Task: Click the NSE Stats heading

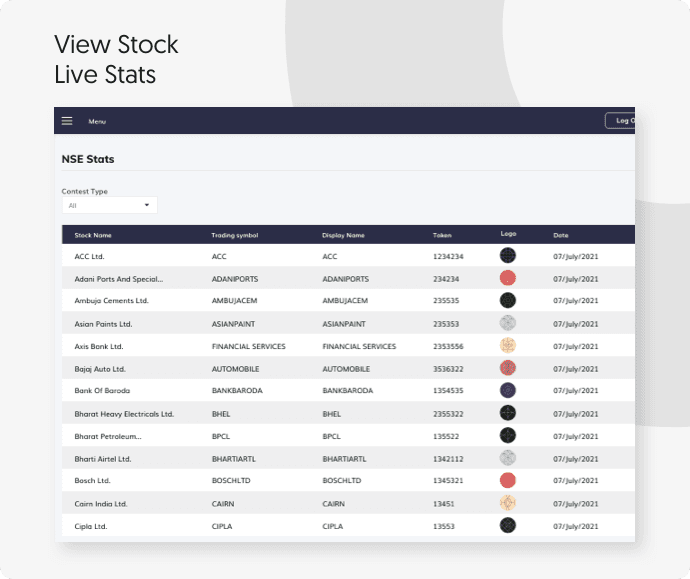Action: 88,159
